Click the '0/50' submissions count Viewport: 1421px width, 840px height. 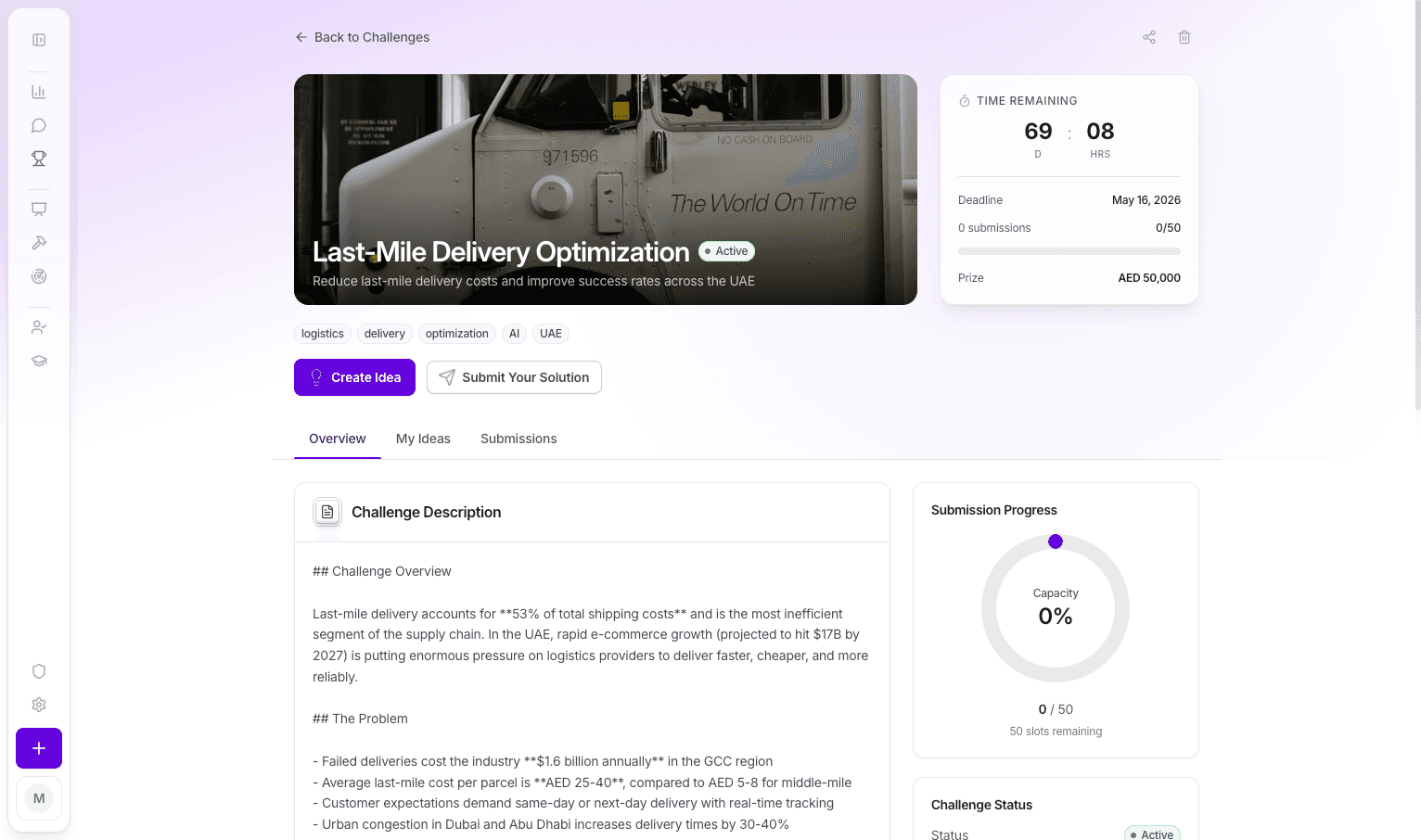tap(1168, 228)
